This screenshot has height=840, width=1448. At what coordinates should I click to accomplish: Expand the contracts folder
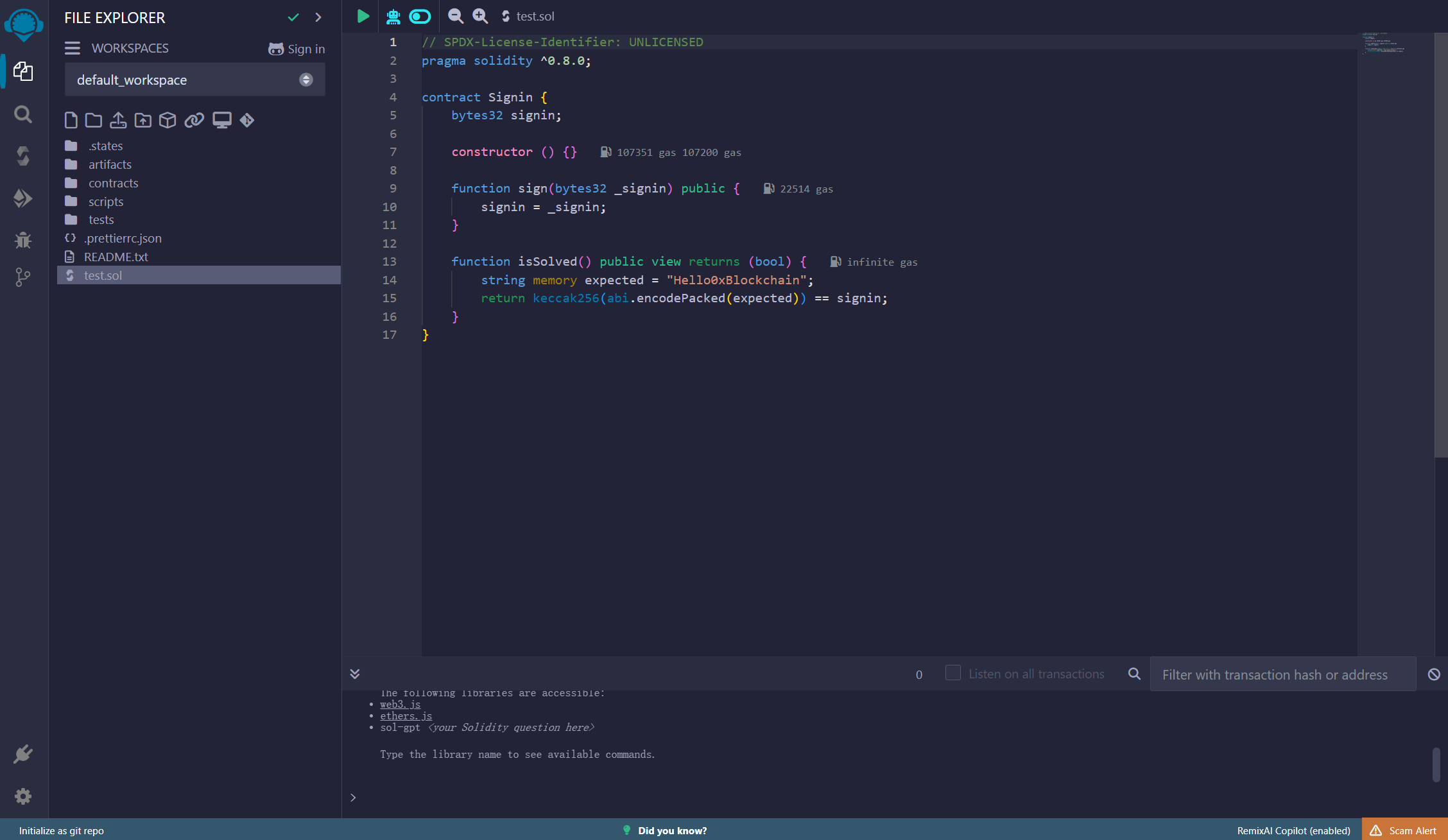click(x=113, y=184)
